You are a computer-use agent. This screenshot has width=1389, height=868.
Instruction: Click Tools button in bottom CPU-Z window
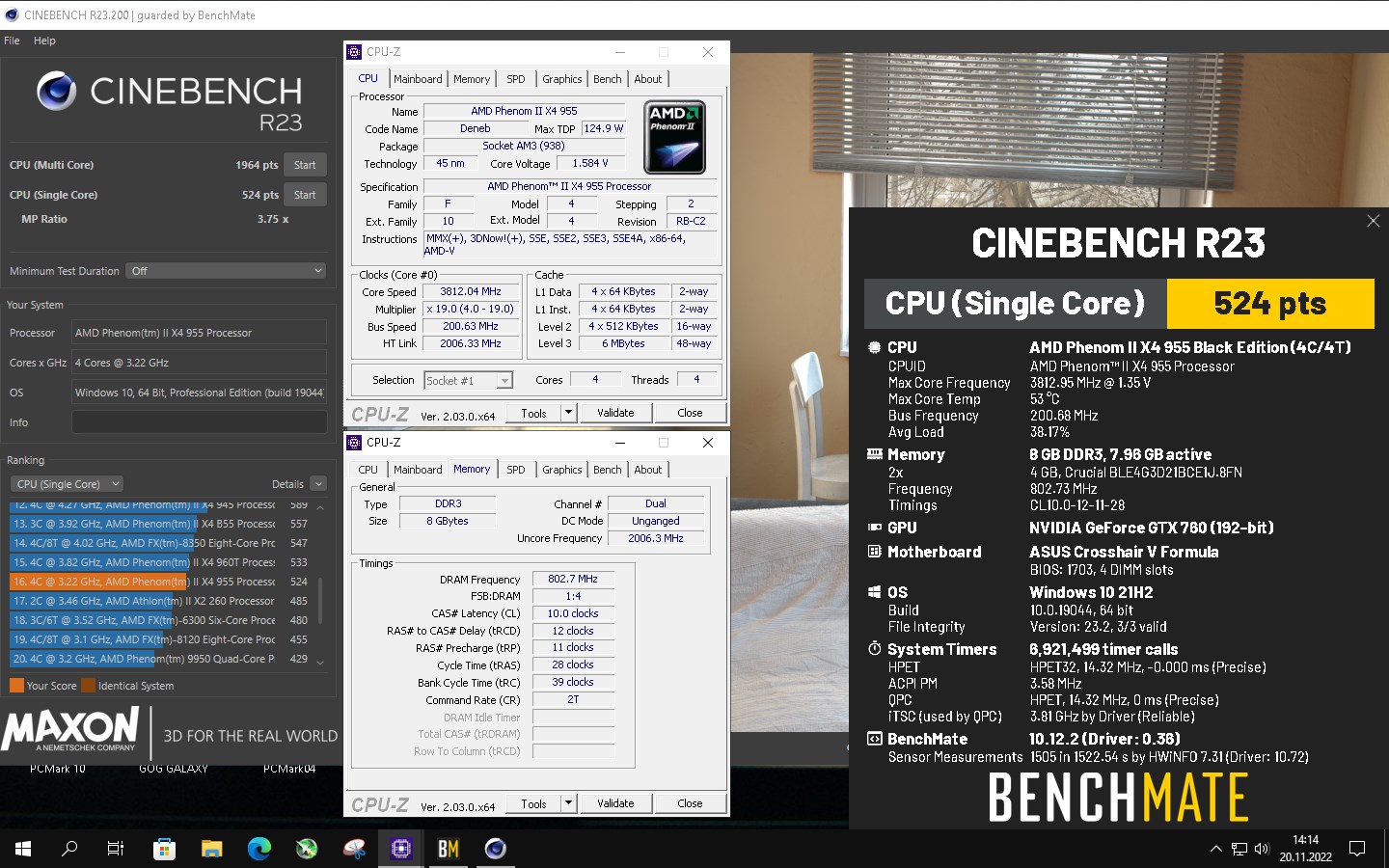(533, 803)
